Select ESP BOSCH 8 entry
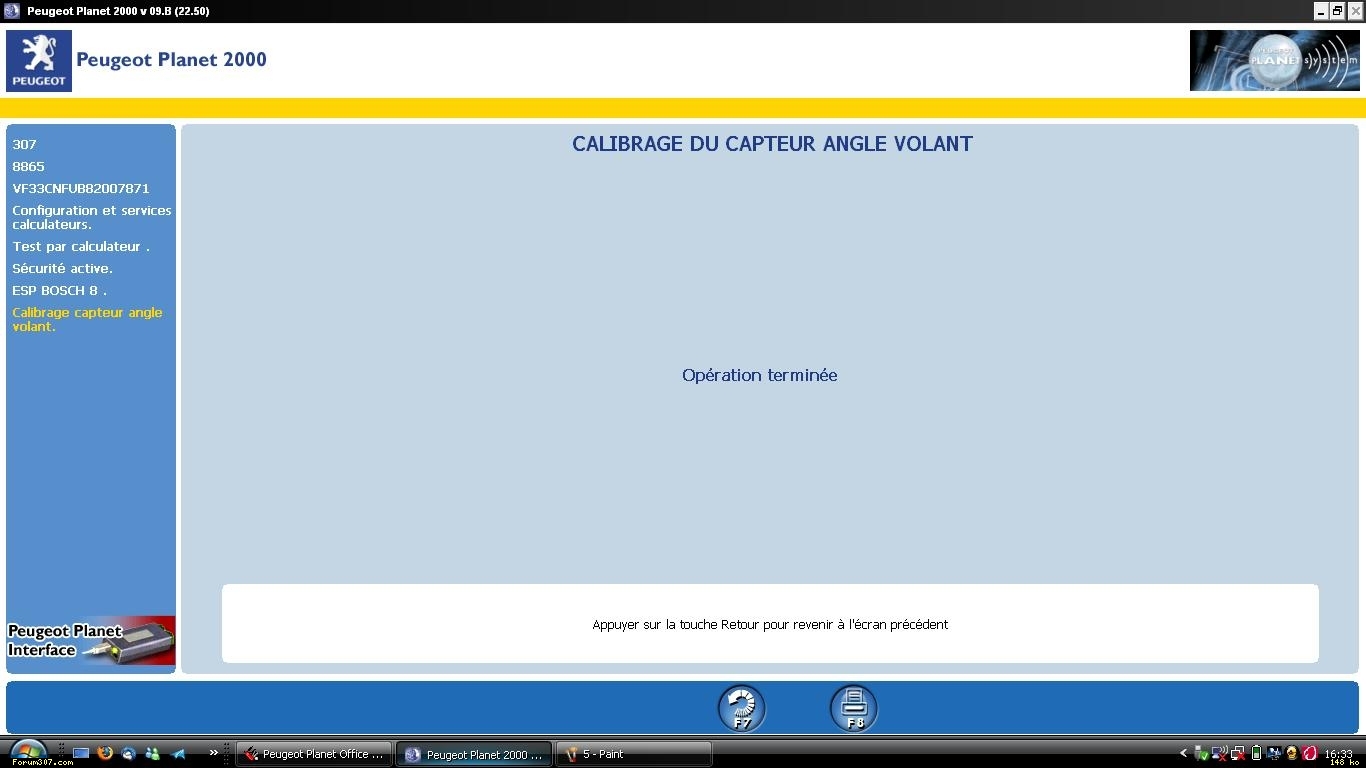Viewport: 1366px width, 768px height. [x=59, y=290]
